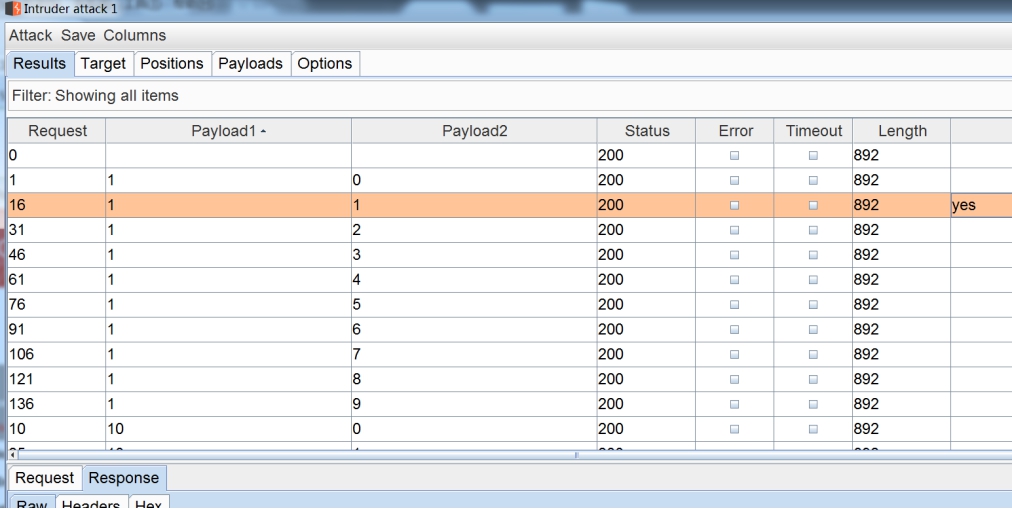This screenshot has width=1012, height=509.
Task: Select Payload1 value 10 cell
Action: click(228, 429)
